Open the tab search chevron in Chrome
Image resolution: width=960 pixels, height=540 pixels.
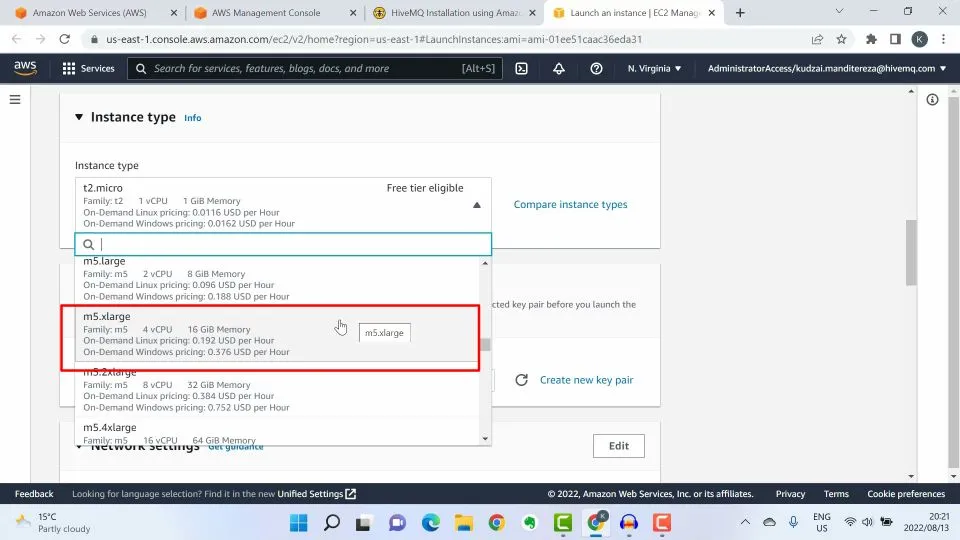coord(839,12)
